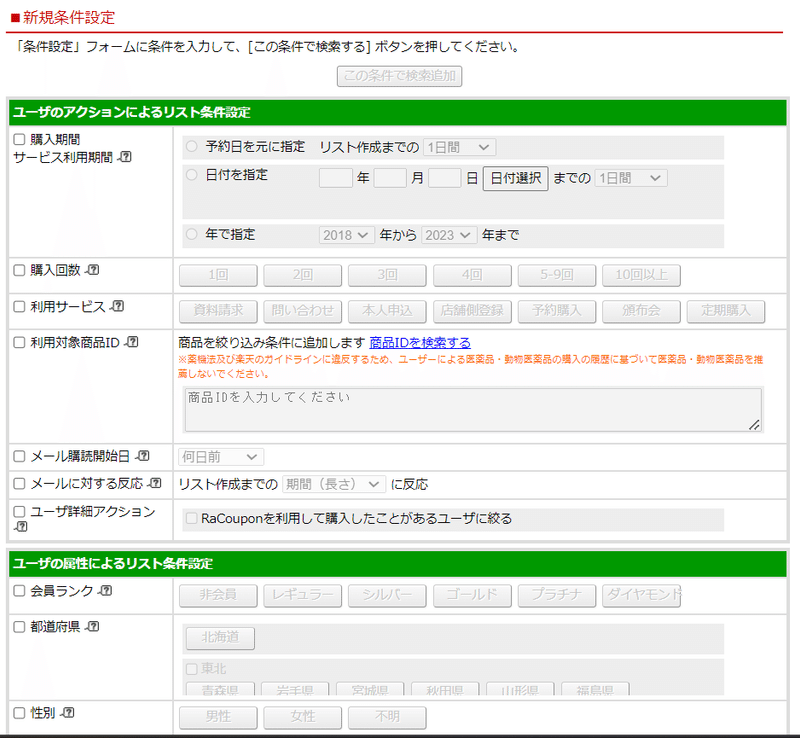Click the 定期購入 service button

724,311
